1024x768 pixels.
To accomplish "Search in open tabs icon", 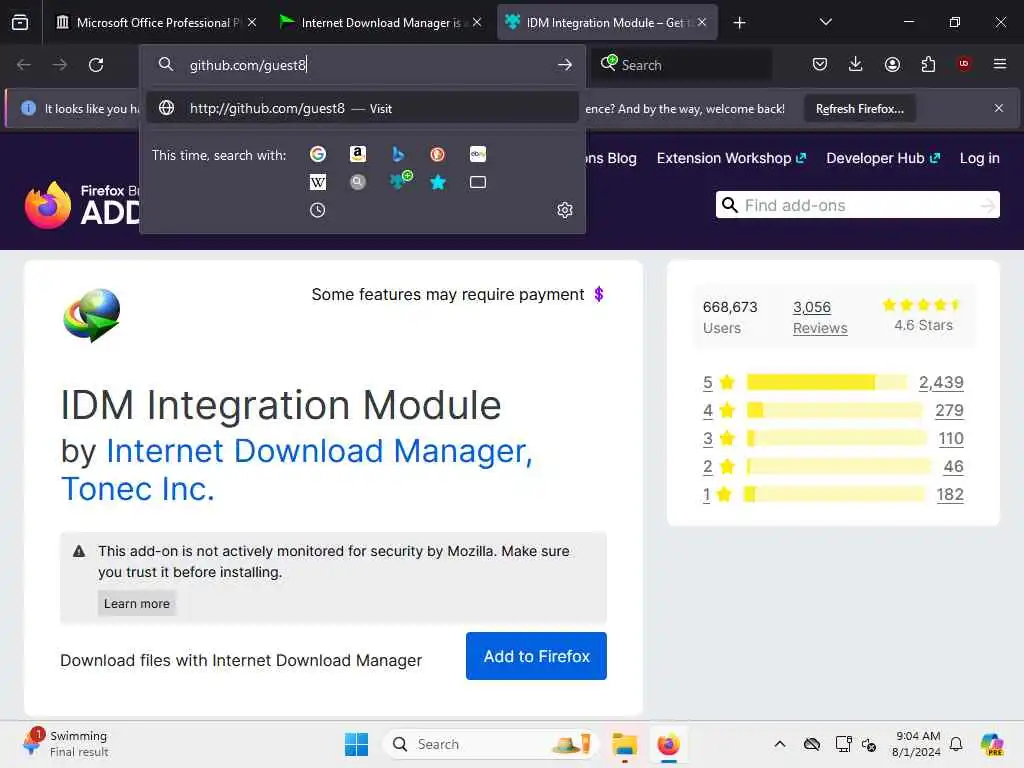I will point(477,182).
